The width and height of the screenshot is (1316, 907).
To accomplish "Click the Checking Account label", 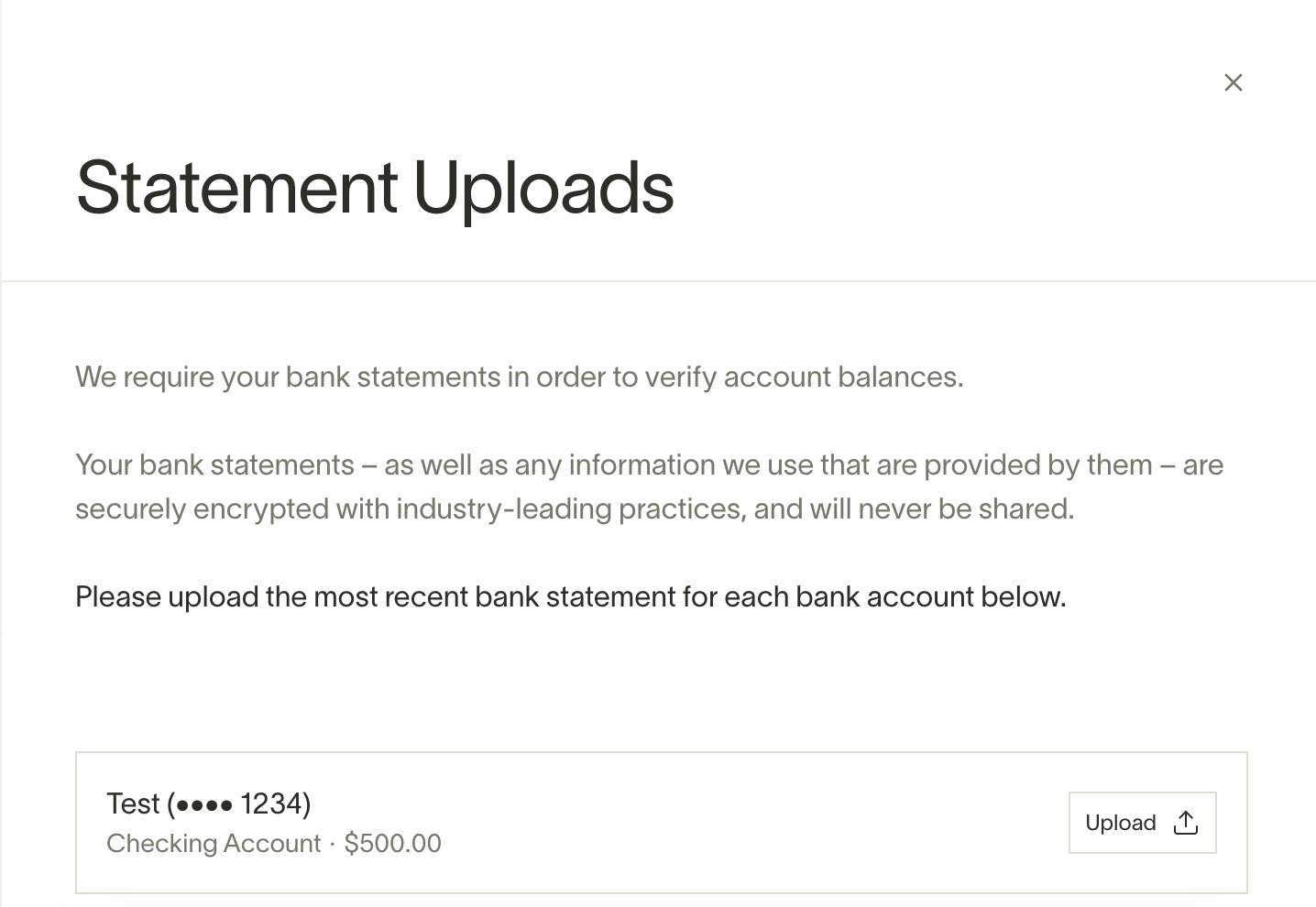I will (x=214, y=844).
